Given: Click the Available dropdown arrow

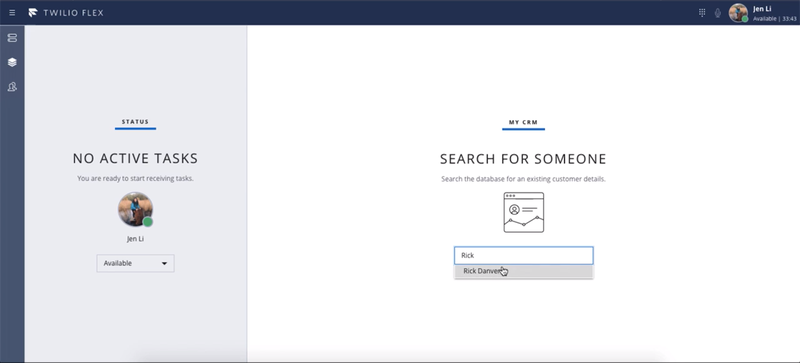Looking at the screenshot, I should (164, 263).
